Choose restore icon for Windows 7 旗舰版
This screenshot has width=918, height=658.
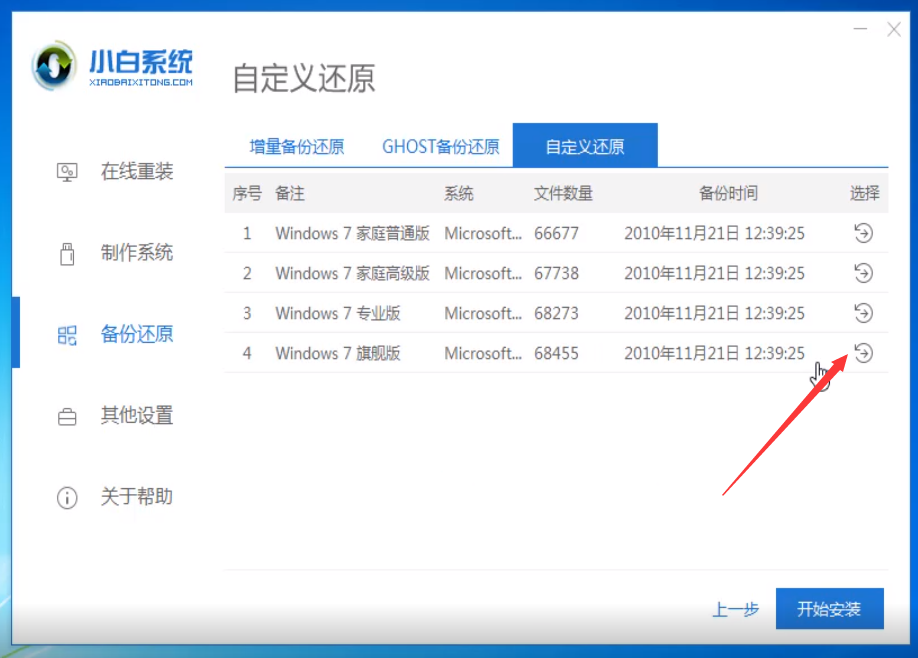863,353
